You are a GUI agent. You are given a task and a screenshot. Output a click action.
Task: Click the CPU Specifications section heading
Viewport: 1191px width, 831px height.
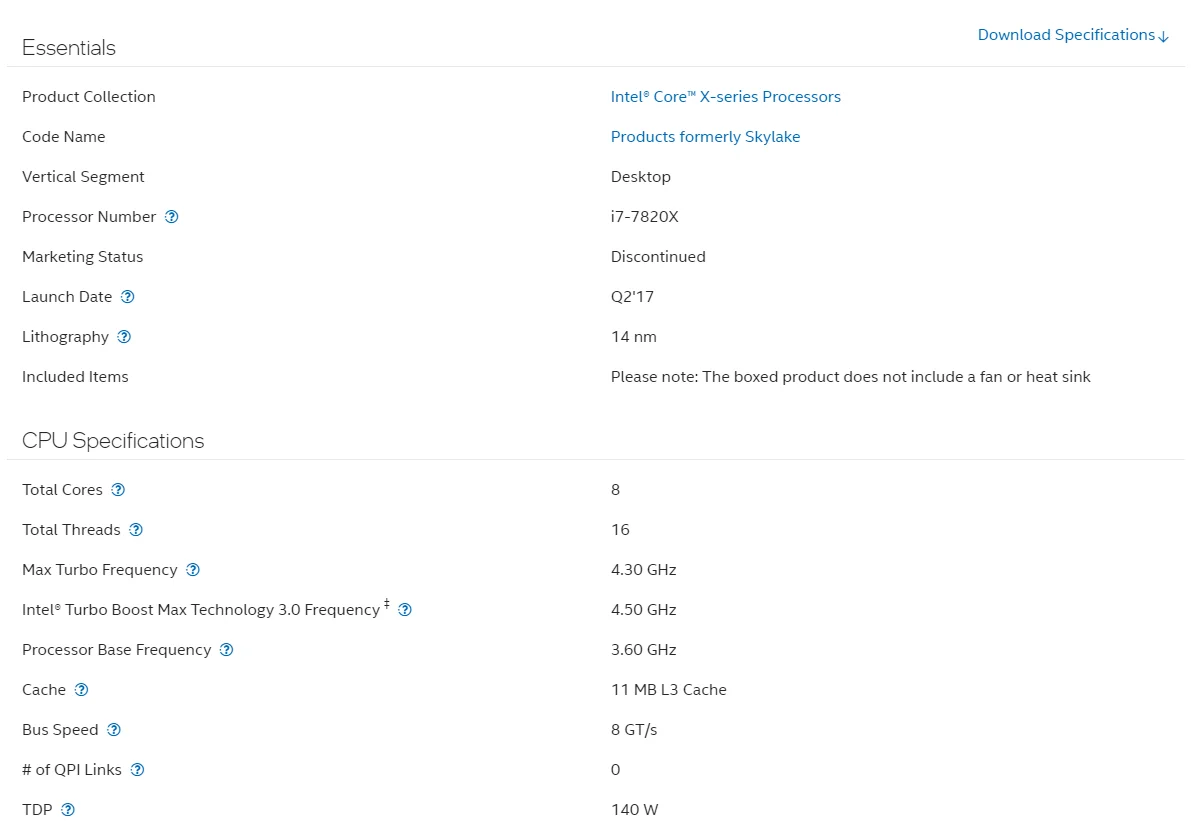point(113,441)
